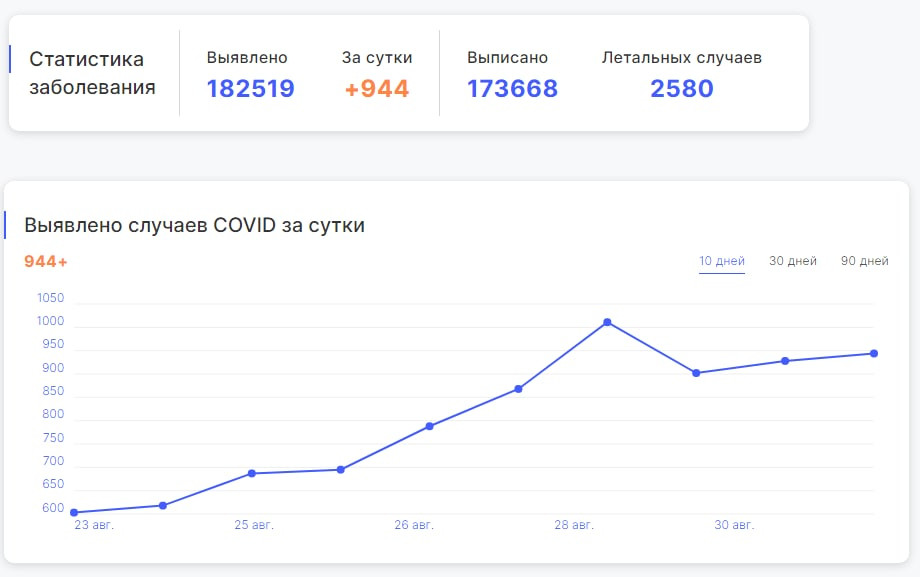Click the За сутки label
This screenshot has width=920, height=577.
[x=377, y=58]
